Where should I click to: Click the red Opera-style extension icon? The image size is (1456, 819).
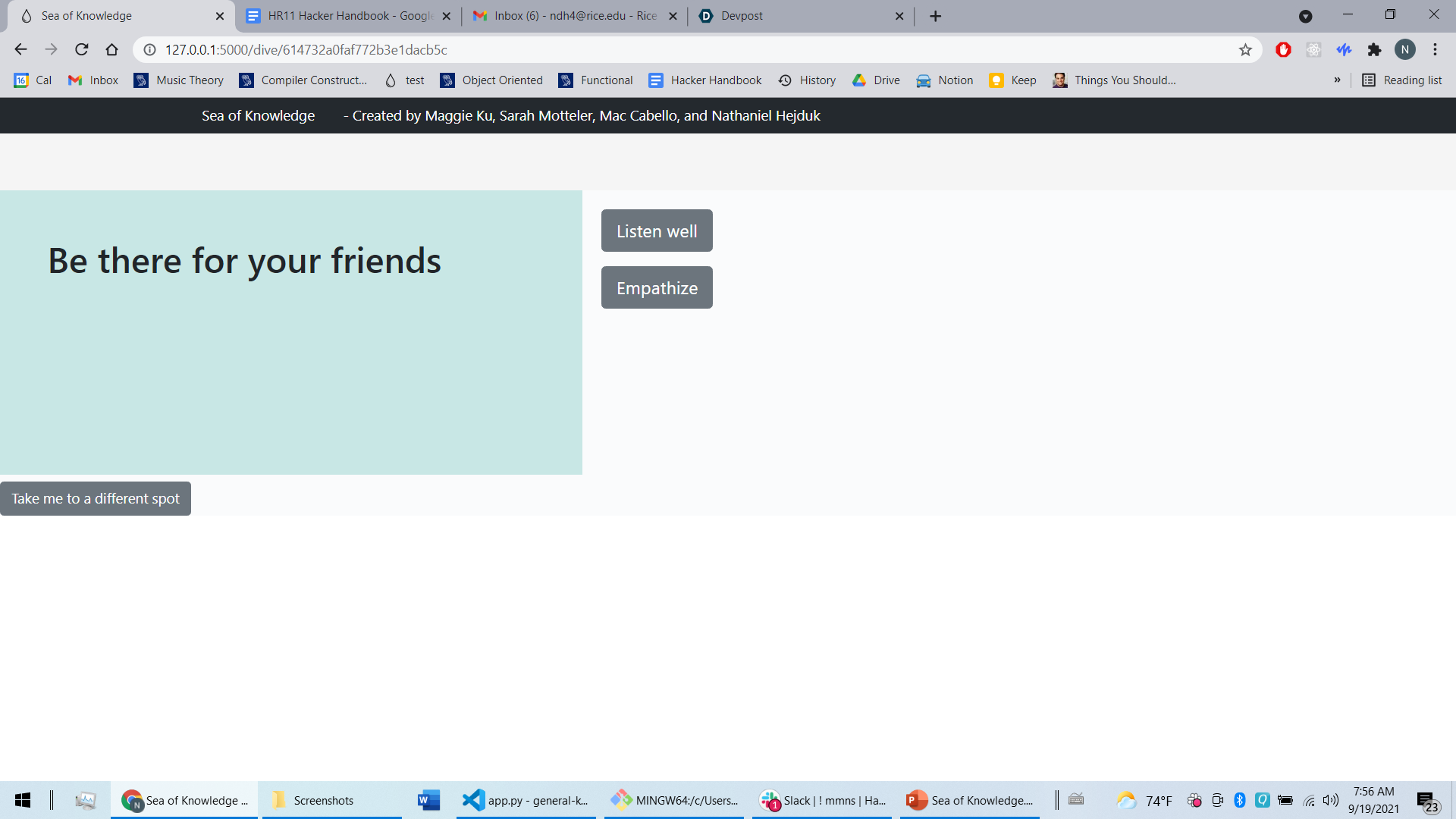pyautogui.click(x=1283, y=50)
